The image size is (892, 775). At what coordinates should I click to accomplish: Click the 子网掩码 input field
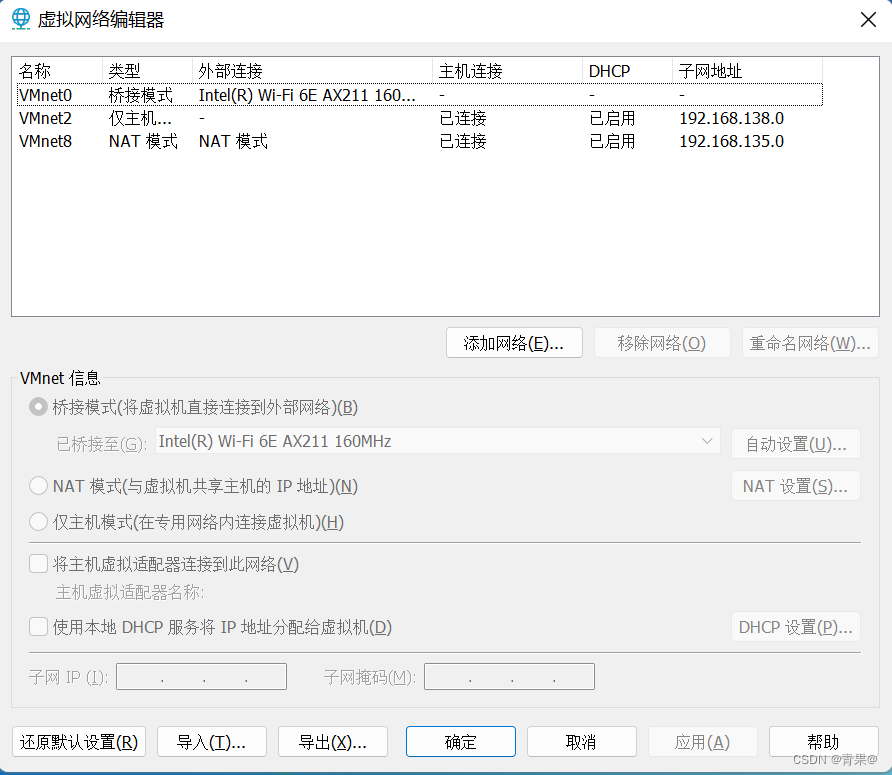[x=509, y=677]
